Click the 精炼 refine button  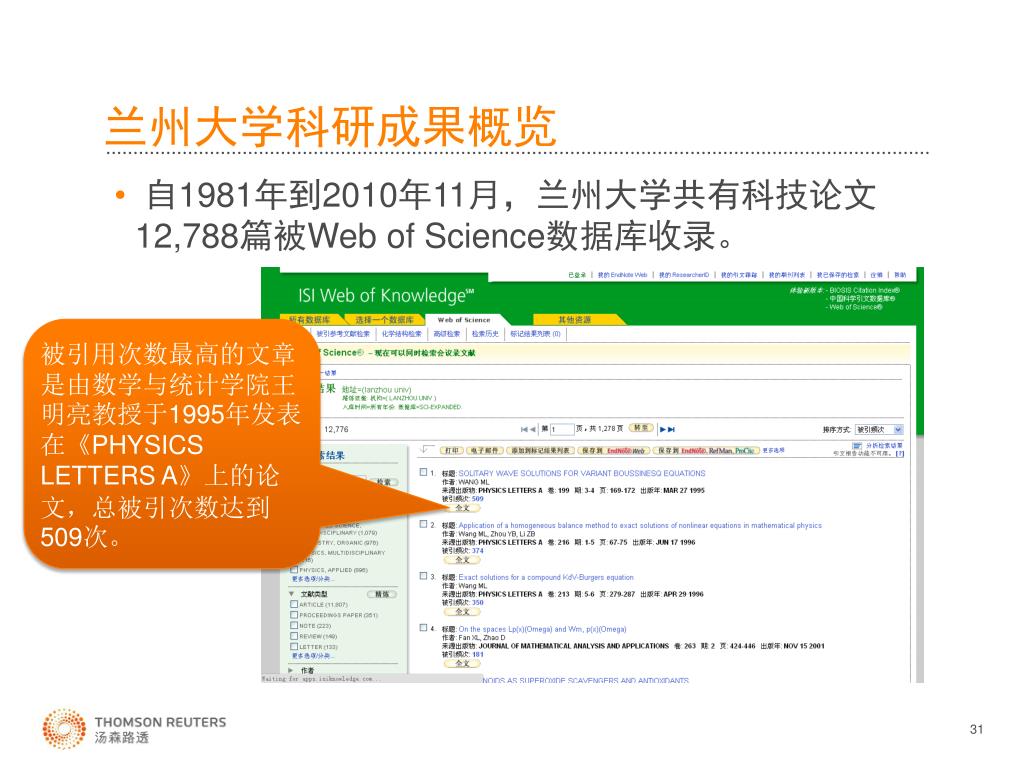[382, 594]
